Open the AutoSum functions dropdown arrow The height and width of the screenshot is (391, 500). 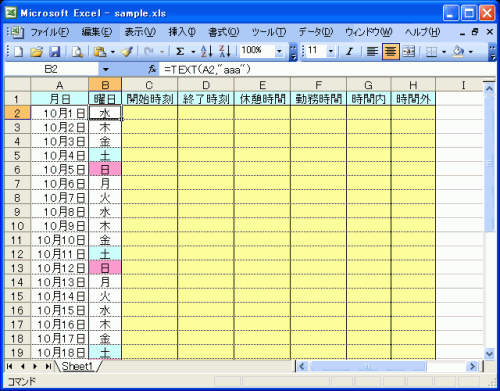click(x=193, y=52)
